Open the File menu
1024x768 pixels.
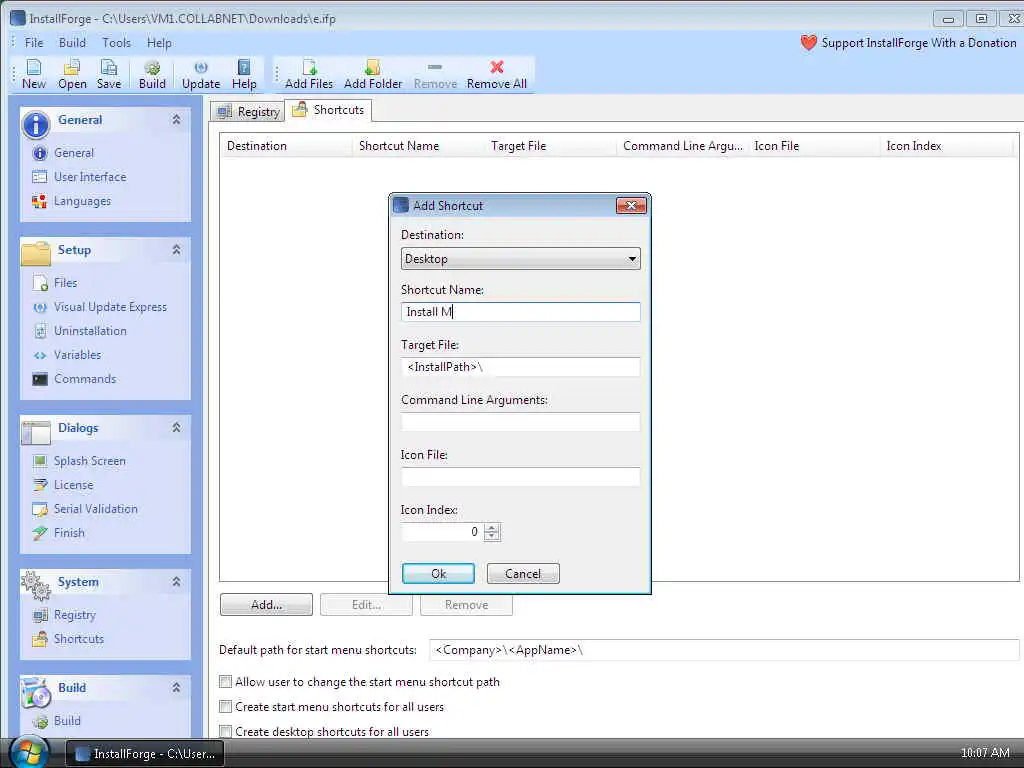pos(34,42)
